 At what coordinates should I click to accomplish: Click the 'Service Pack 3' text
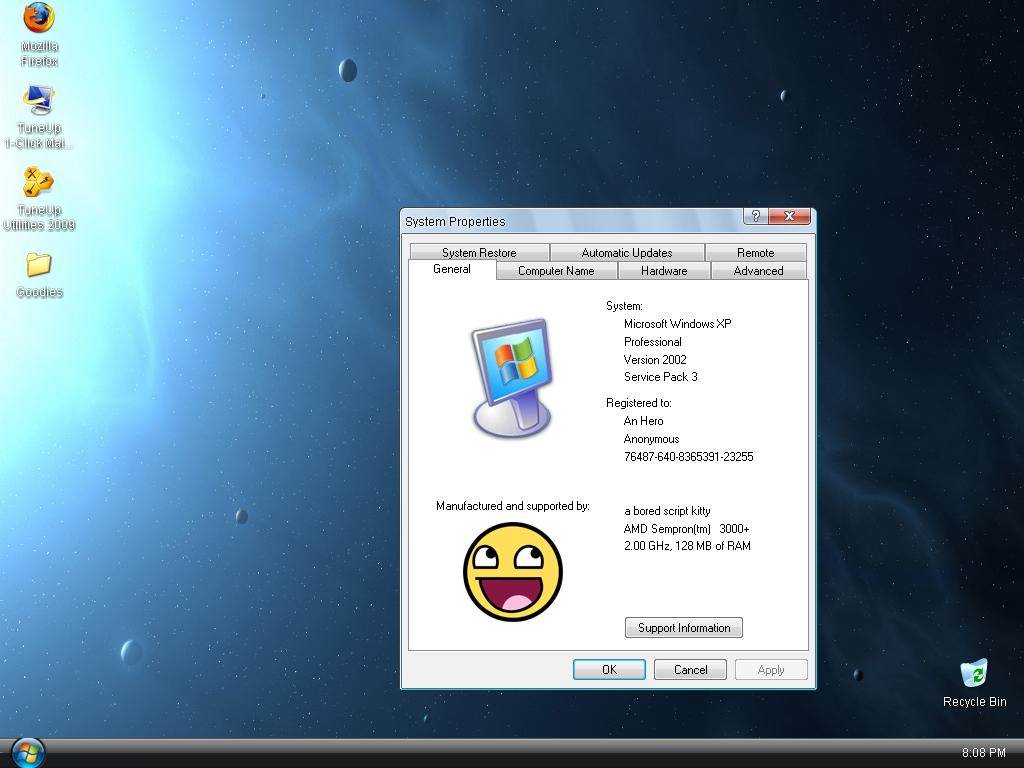[x=660, y=377]
